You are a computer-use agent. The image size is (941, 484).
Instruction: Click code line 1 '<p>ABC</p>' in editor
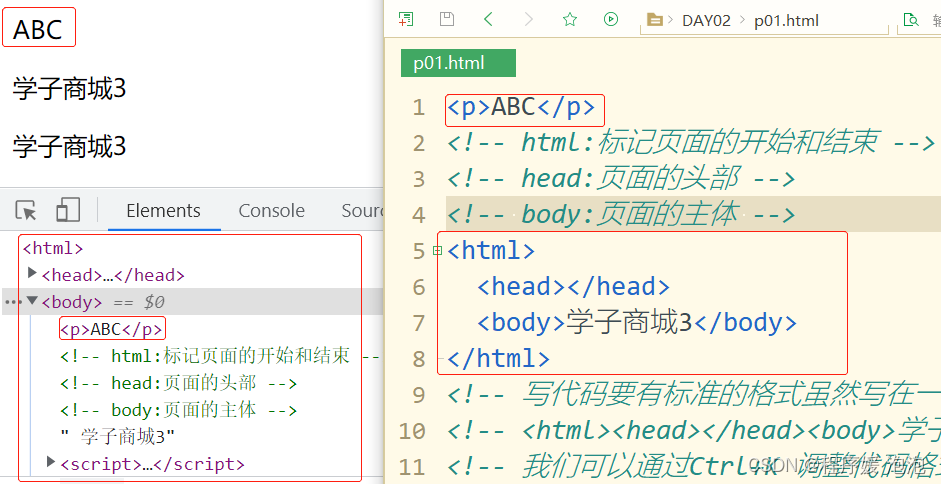click(521, 107)
